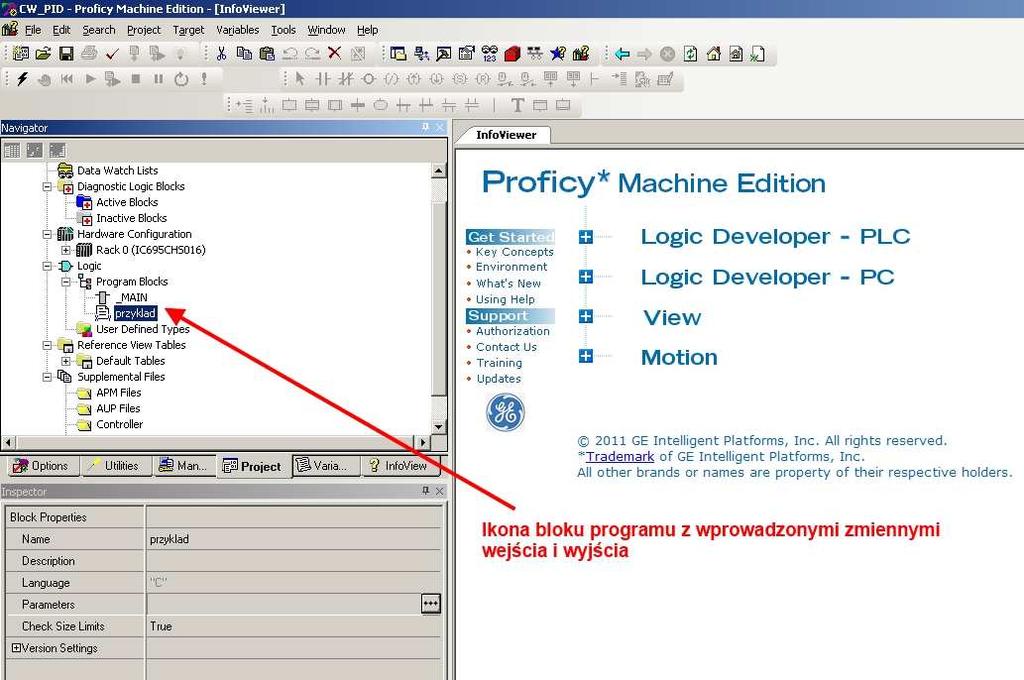Expand Logic Developer - PC section
This screenshot has height=680, width=1024.
coord(586,277)
